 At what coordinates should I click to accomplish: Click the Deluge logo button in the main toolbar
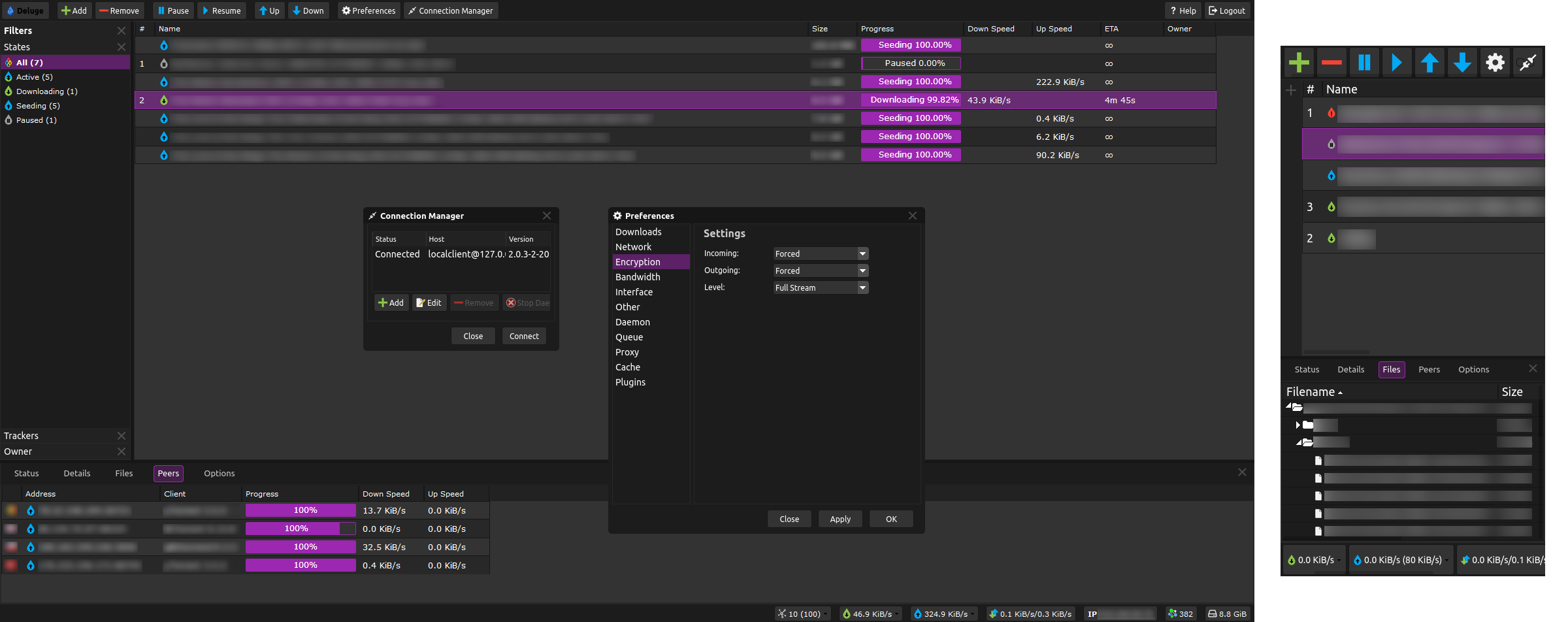point(25,10)
